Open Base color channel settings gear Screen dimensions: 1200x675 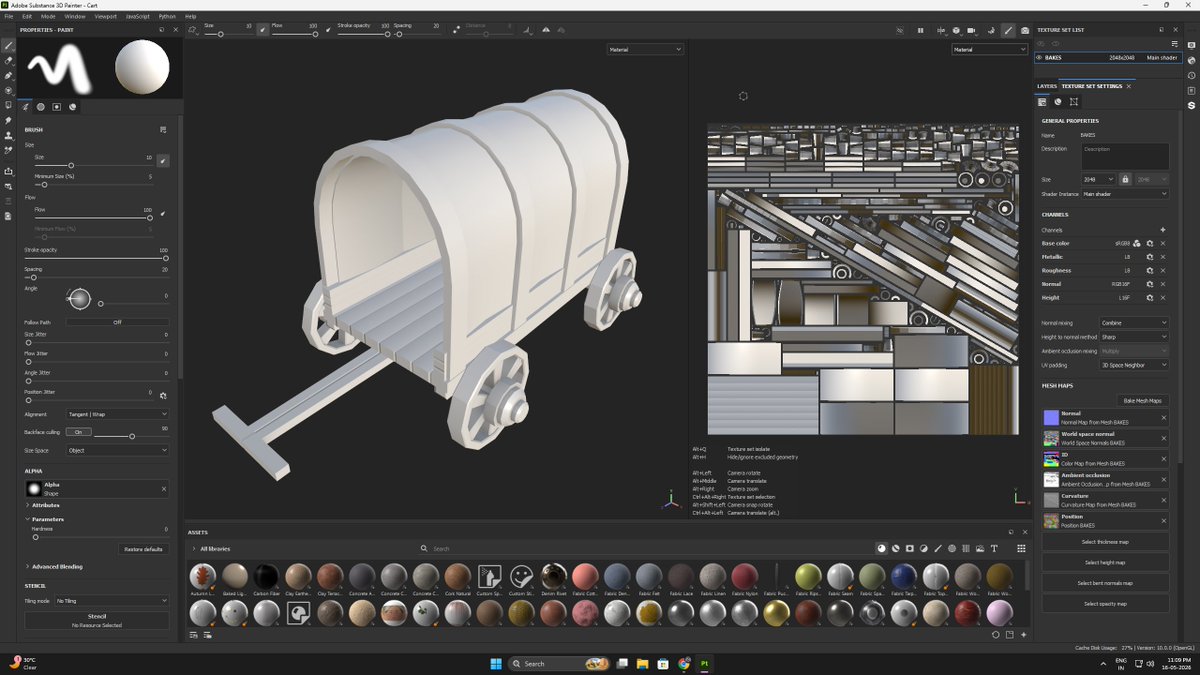[x=1150, y=243]
